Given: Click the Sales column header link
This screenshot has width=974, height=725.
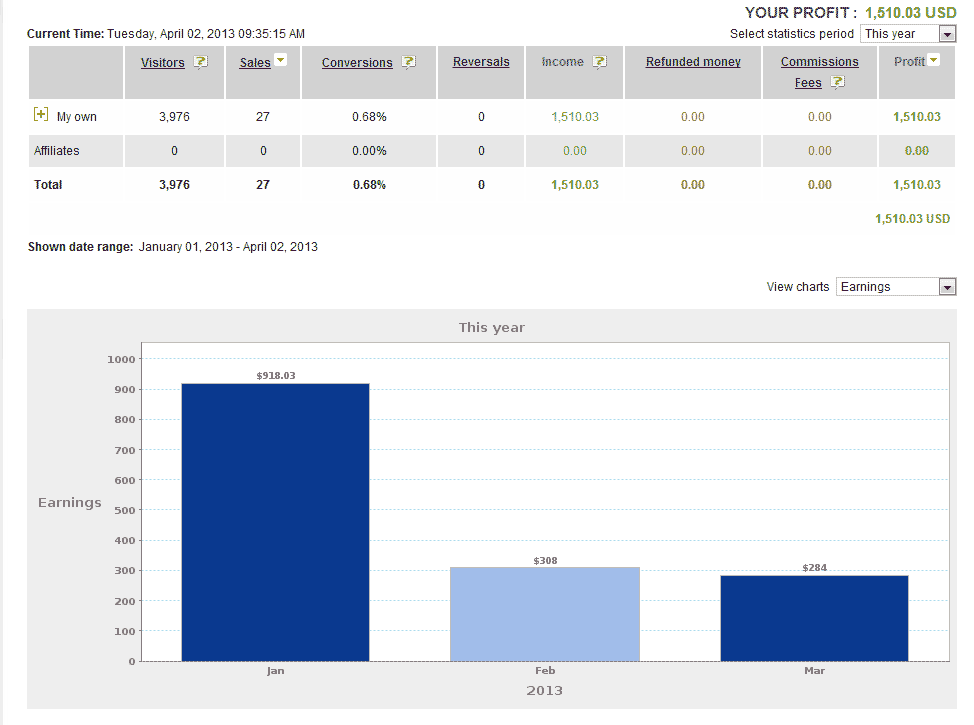Looking at the screenshot, I should (x=255, y=62).
